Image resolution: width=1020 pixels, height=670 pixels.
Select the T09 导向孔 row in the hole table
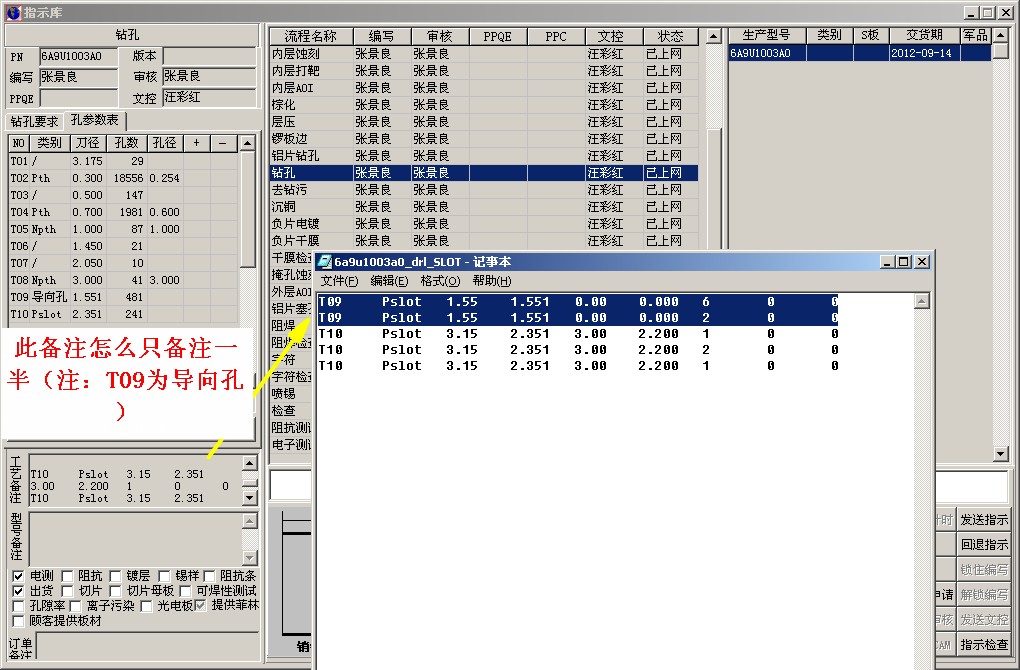click(124, 297)
